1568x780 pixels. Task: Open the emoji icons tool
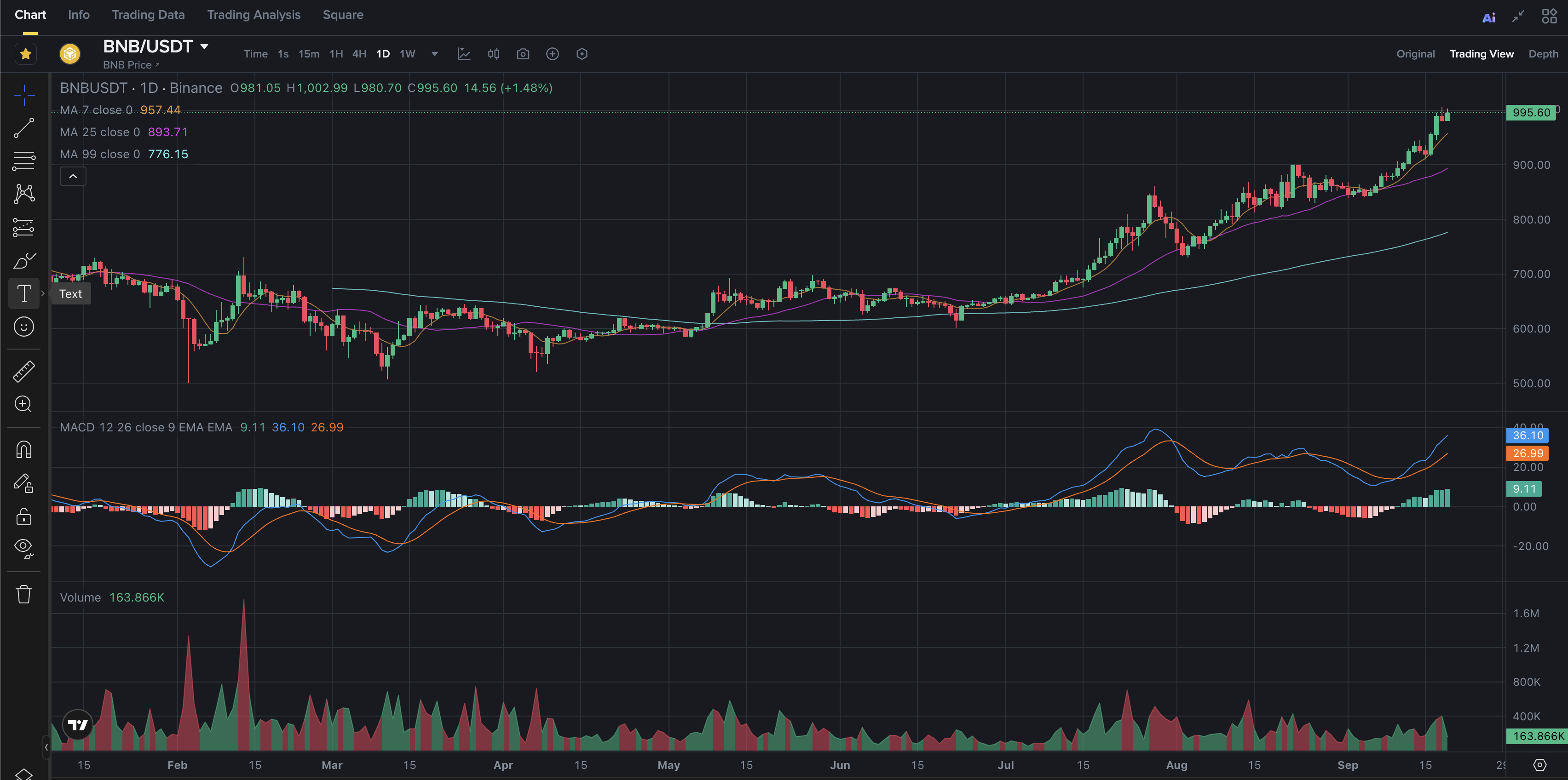point(24,327)
